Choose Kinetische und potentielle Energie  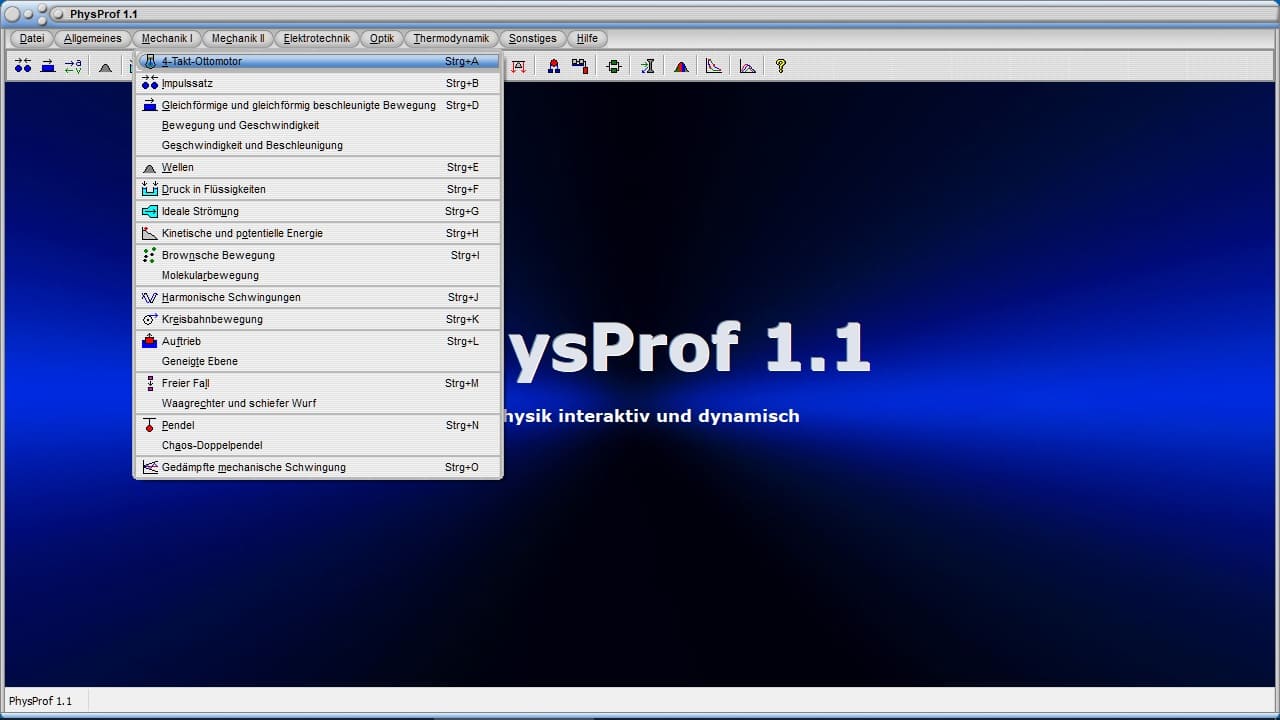pos(318,233)
